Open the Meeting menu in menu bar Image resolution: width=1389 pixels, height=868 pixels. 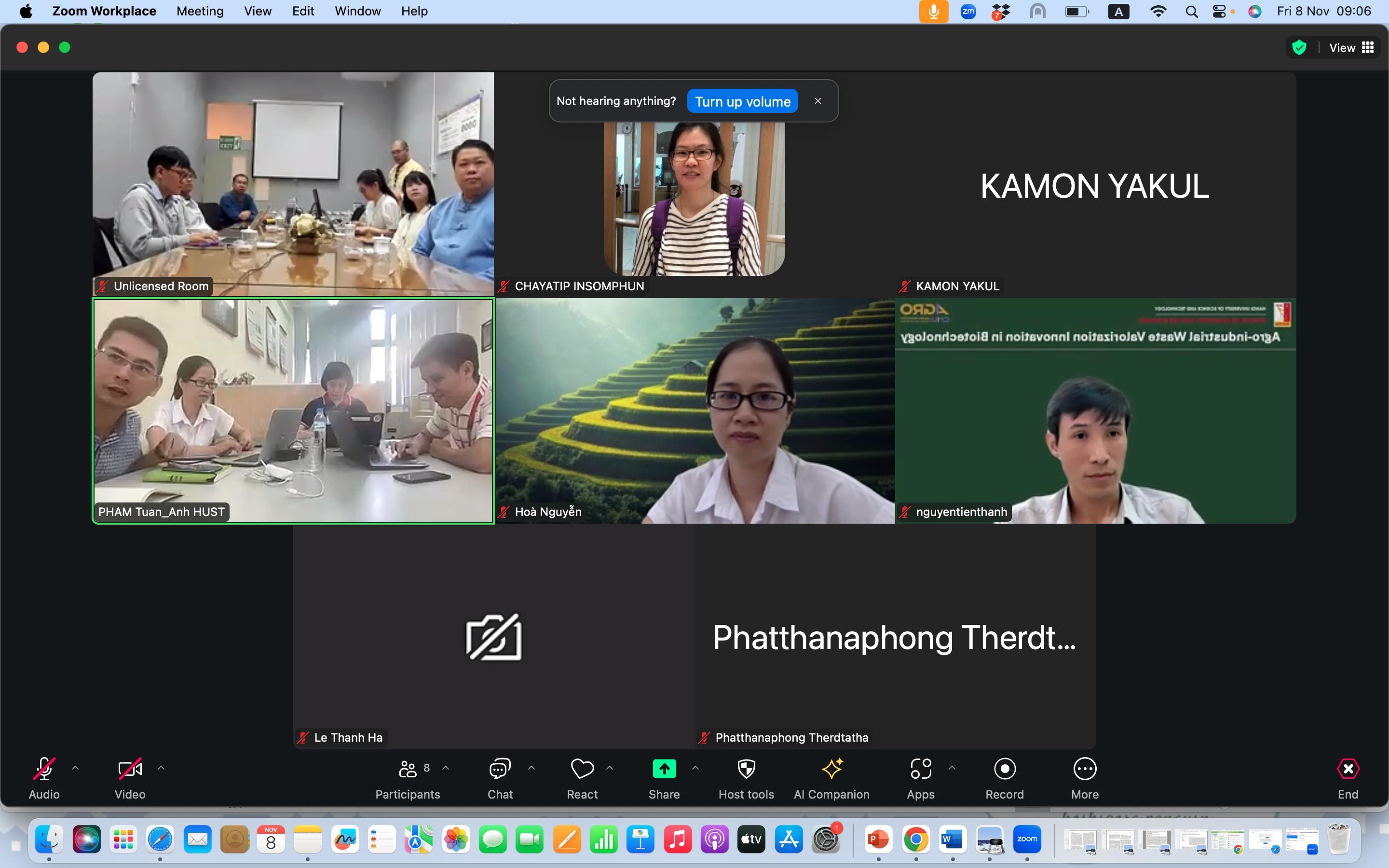pos(200,11)
